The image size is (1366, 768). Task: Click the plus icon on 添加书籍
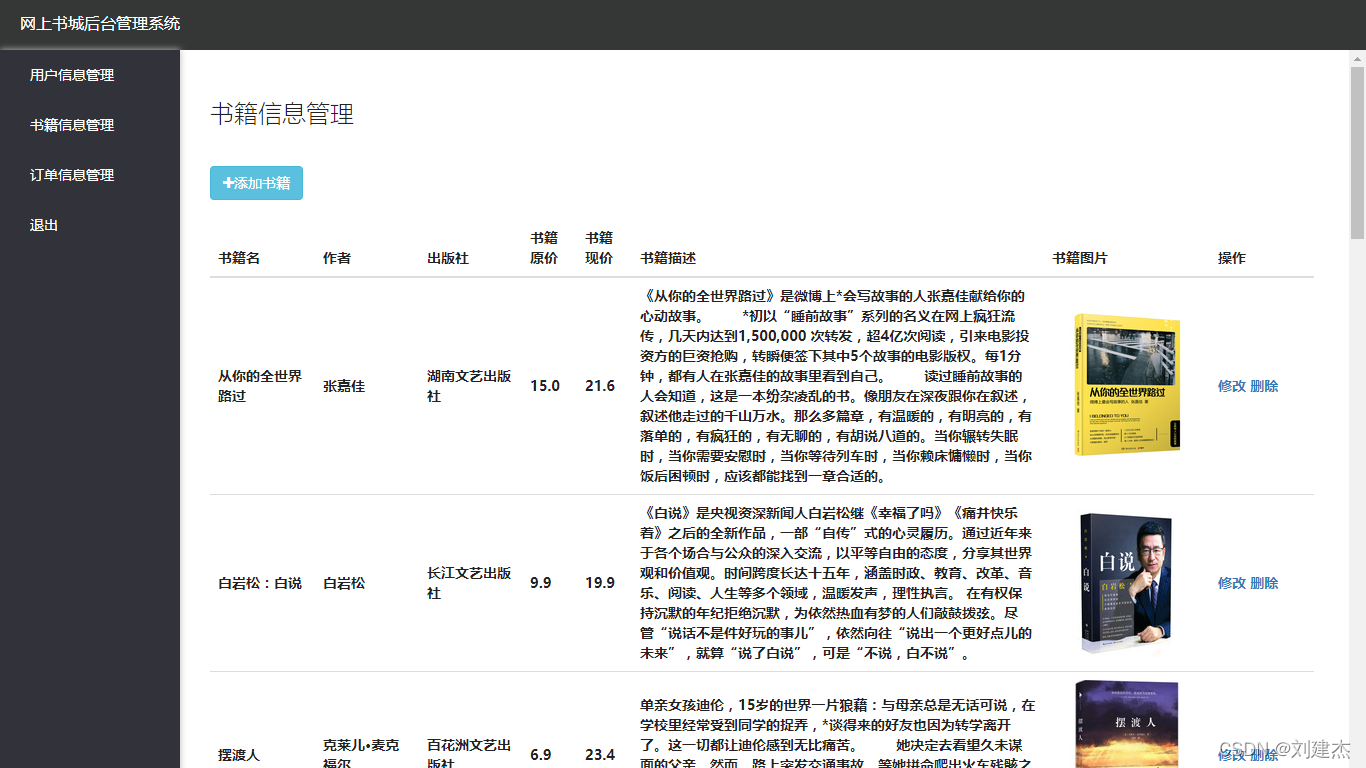(x=228, y=183)
